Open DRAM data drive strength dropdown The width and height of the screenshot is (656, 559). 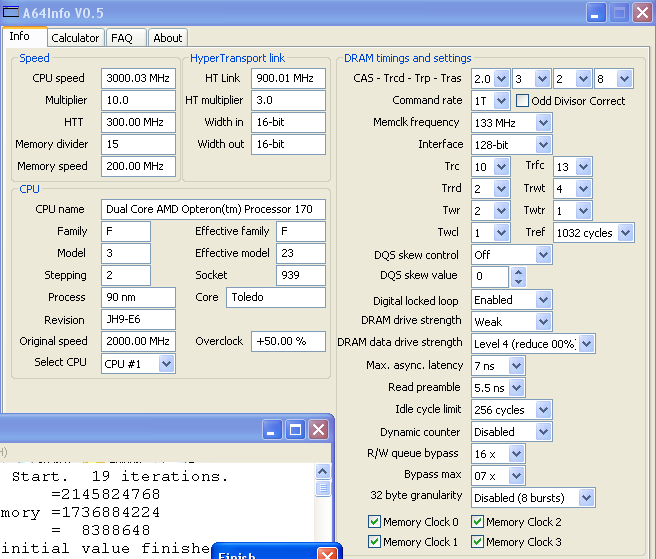pyautogui.click(x=587, y=344)
